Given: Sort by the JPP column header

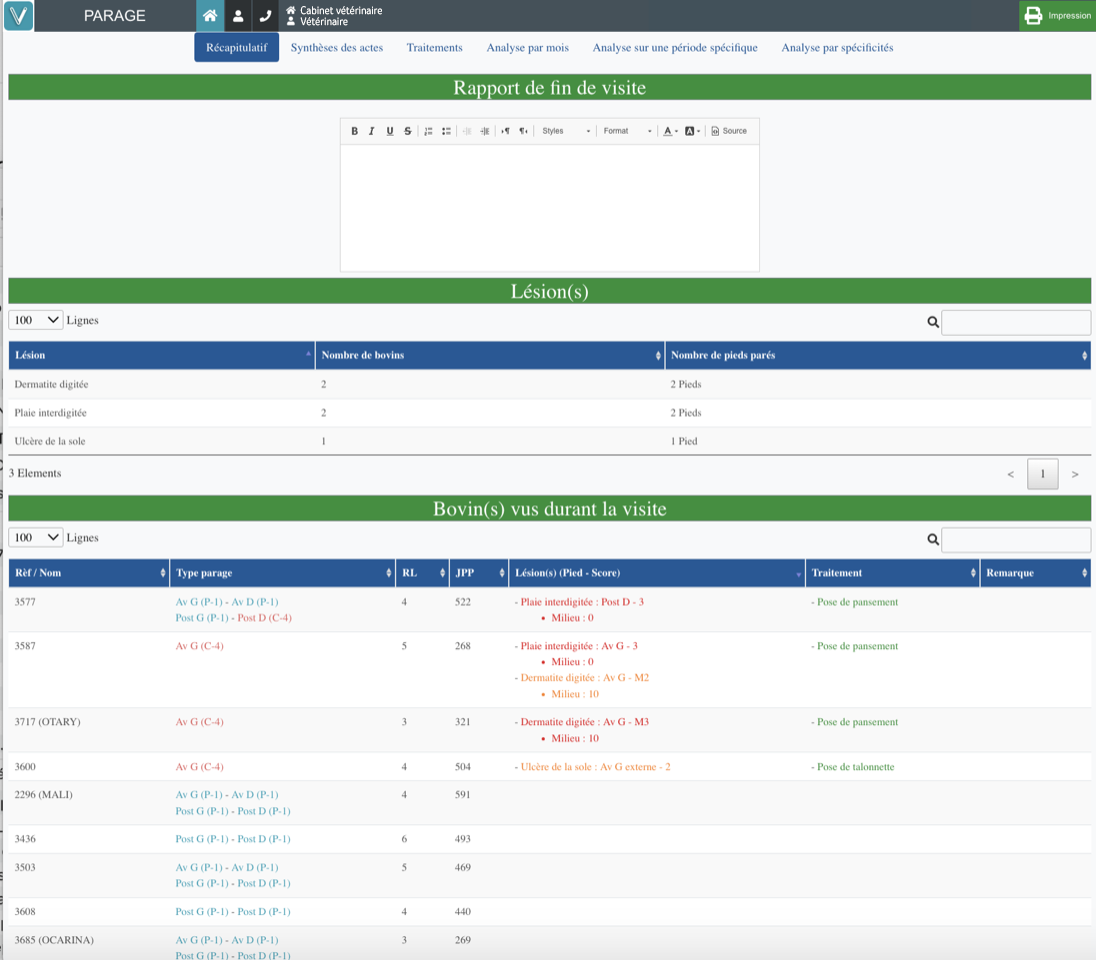Looking at the screenshot, I should click(479, 573).
